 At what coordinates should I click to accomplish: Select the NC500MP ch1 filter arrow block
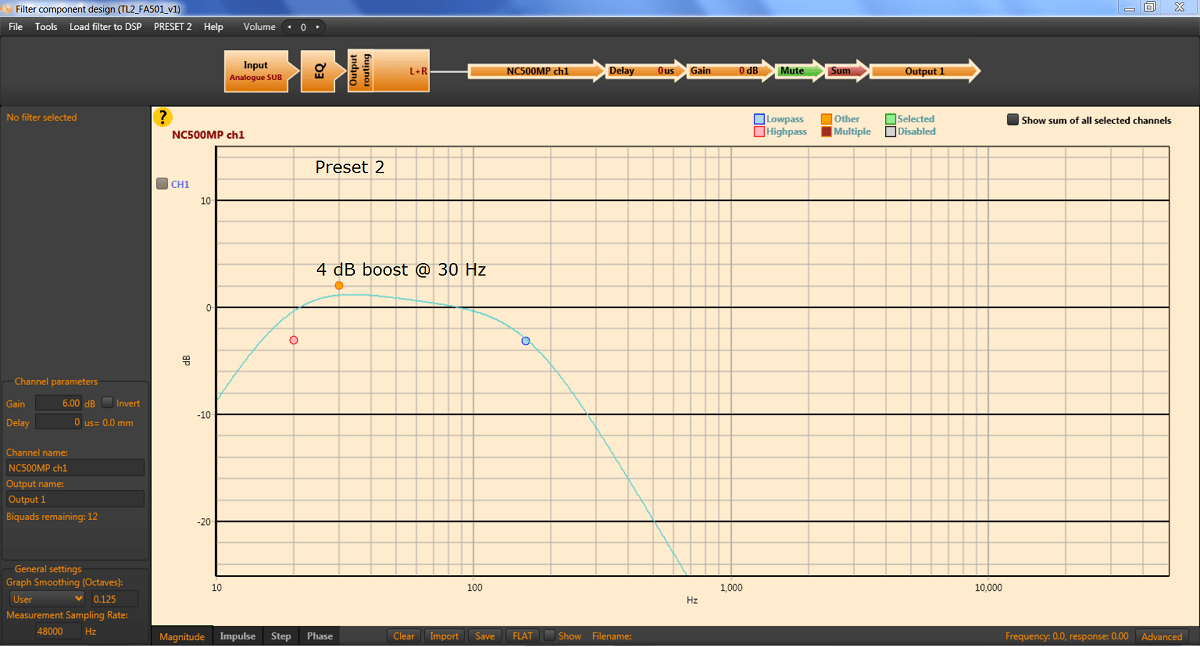(x=537, y=71)
